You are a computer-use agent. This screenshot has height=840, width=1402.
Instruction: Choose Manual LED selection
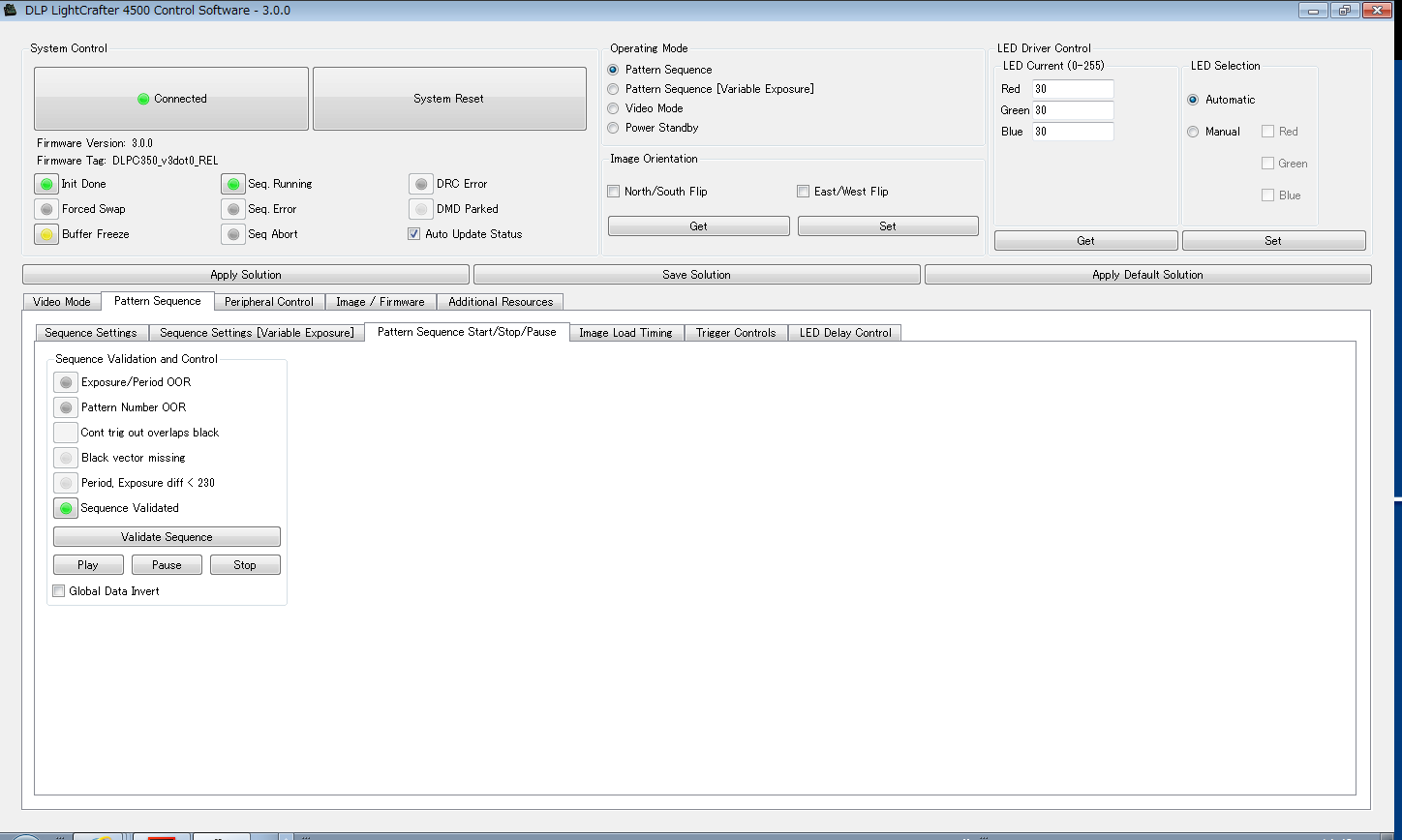coord(1193,132)
